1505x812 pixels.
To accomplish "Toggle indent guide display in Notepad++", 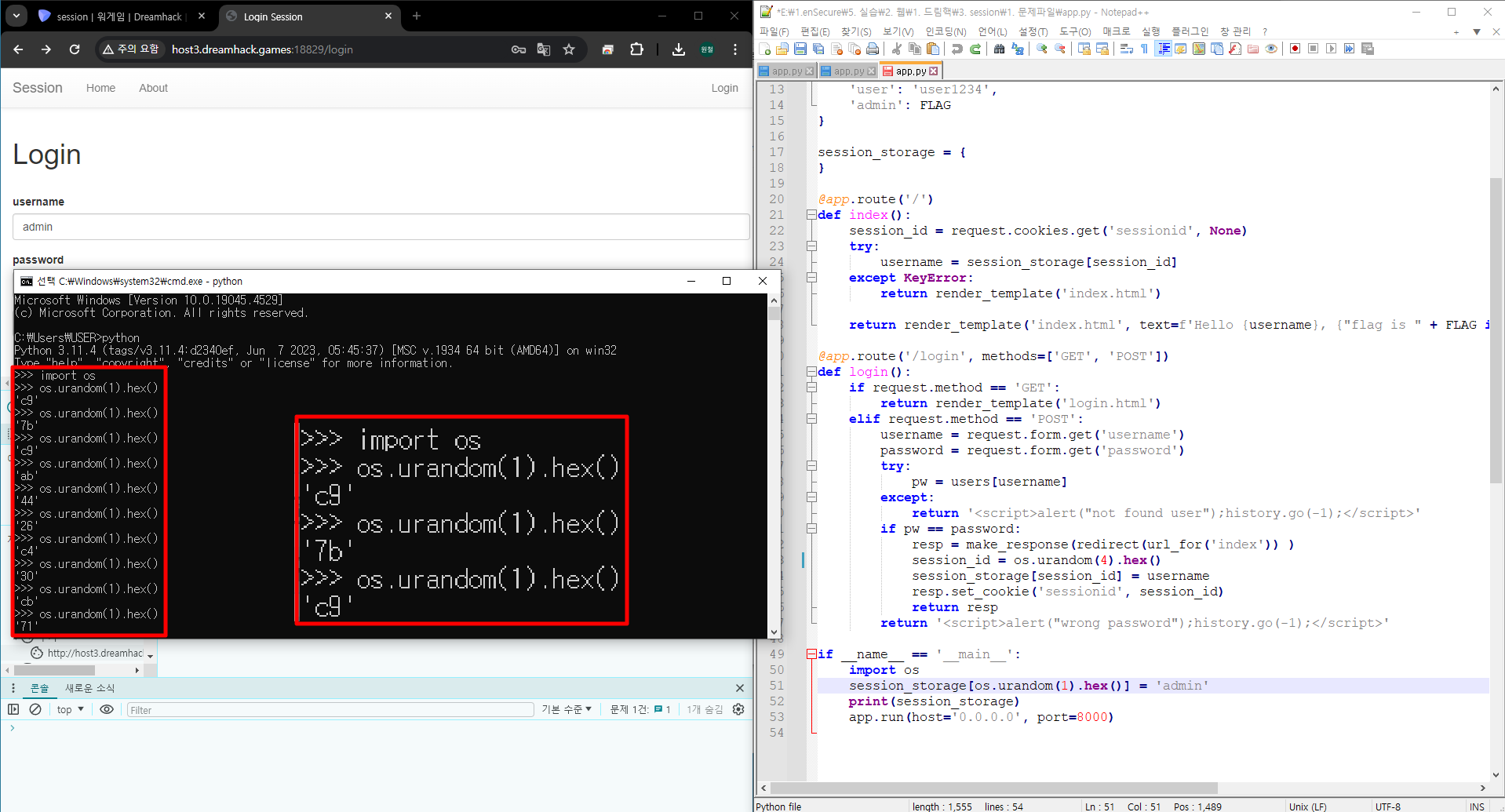I will tap(1164, 49).
